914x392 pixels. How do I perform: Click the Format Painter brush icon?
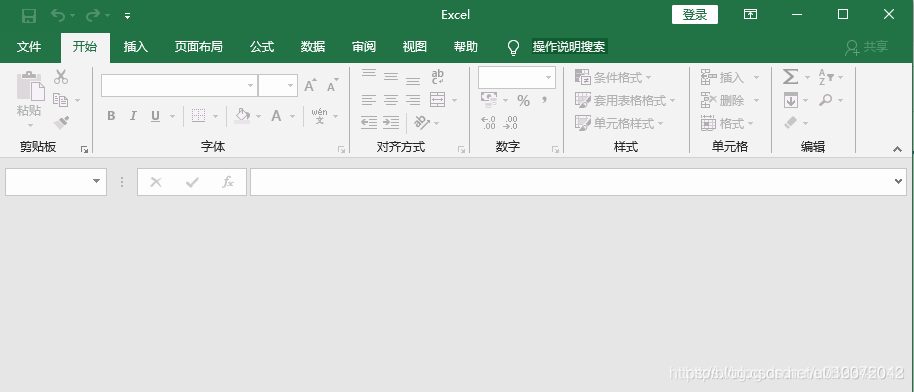tap(61, 122)
